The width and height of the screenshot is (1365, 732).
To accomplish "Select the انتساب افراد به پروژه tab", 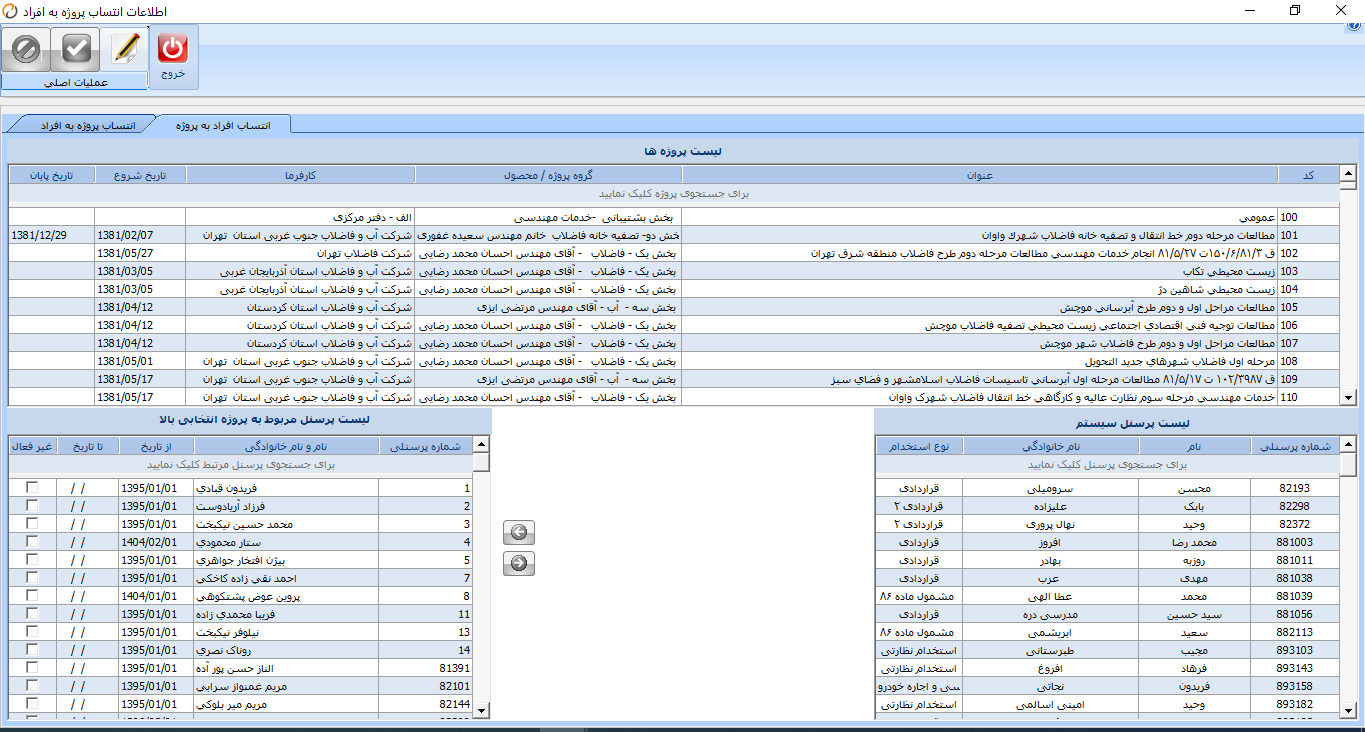I will (x=224, y=125).
